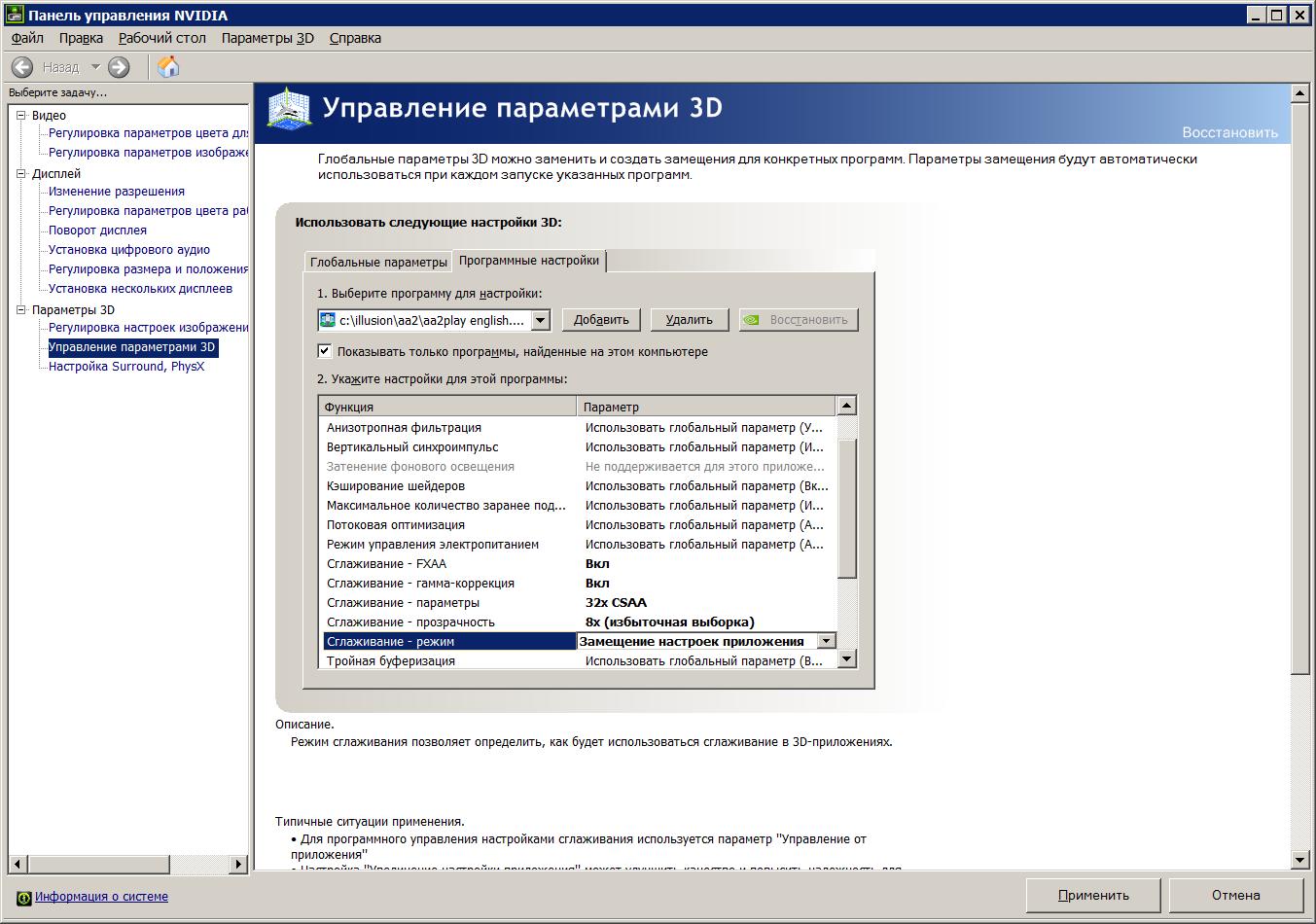Click the Удалить button
Viewport: 1316px width, 924px height.
point(689,319)
